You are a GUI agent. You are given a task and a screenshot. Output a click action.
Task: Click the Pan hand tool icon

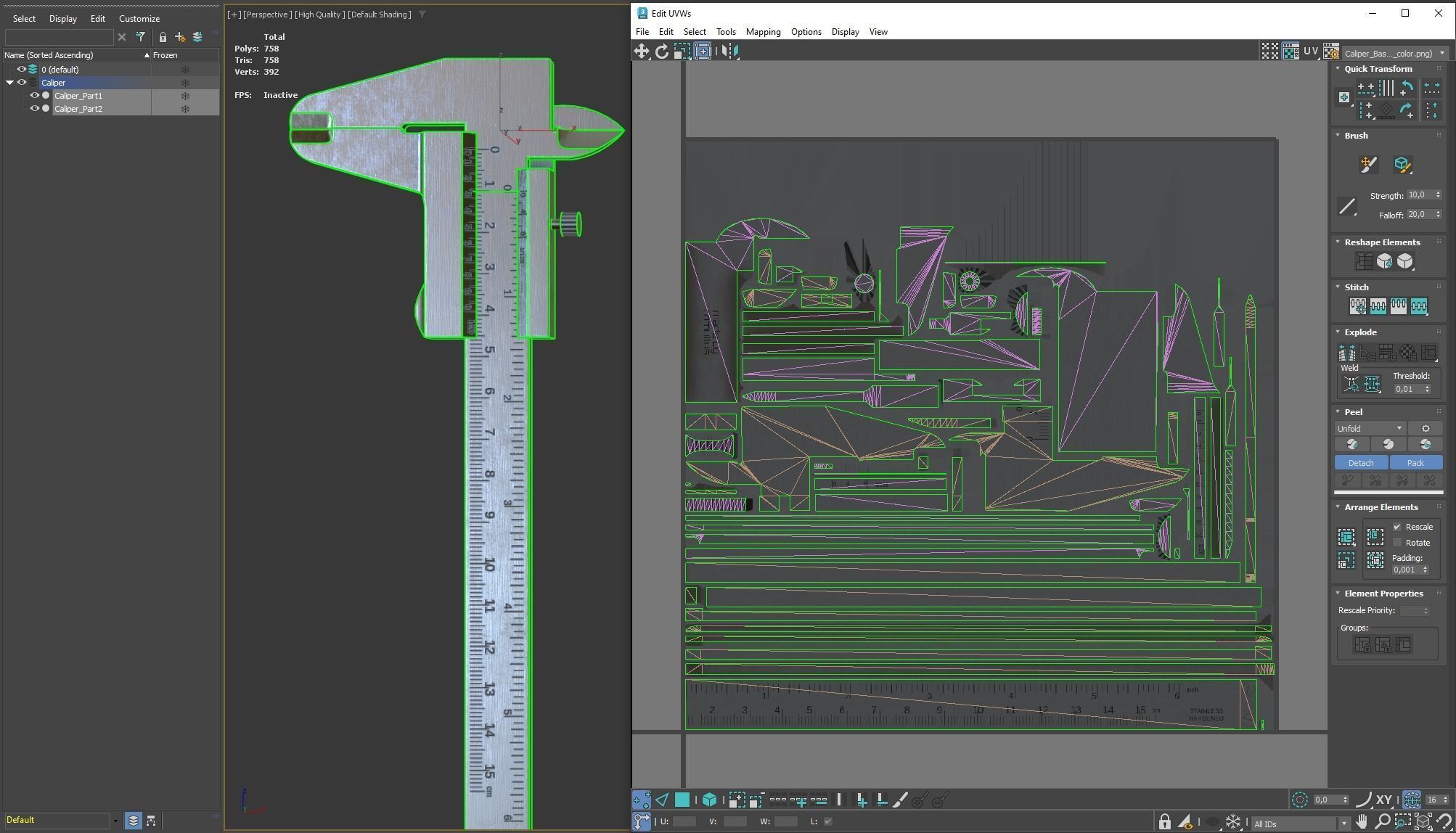[1362, 821]
